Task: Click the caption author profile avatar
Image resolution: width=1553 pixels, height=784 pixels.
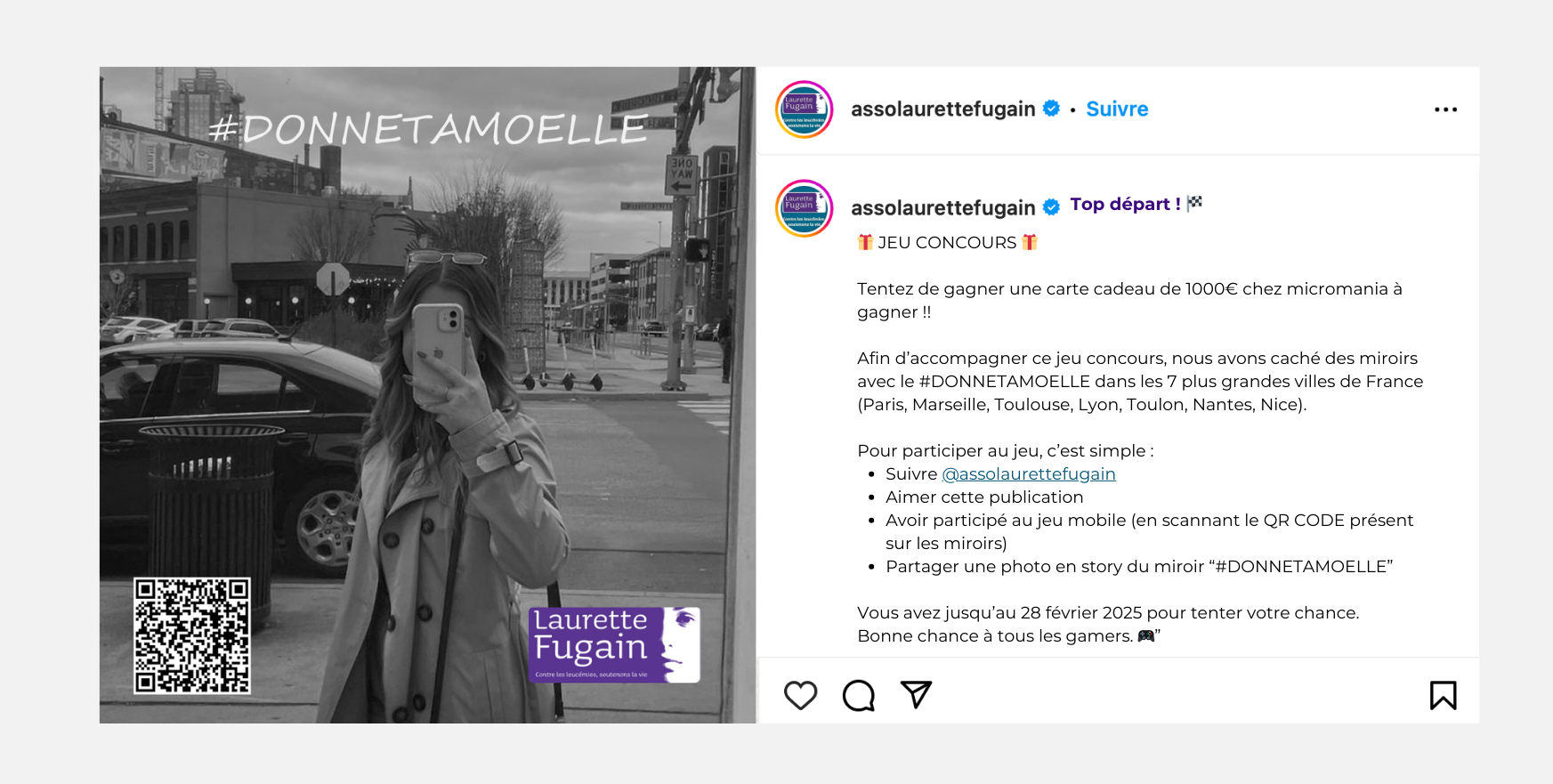Action: click(x=804, y=208)
